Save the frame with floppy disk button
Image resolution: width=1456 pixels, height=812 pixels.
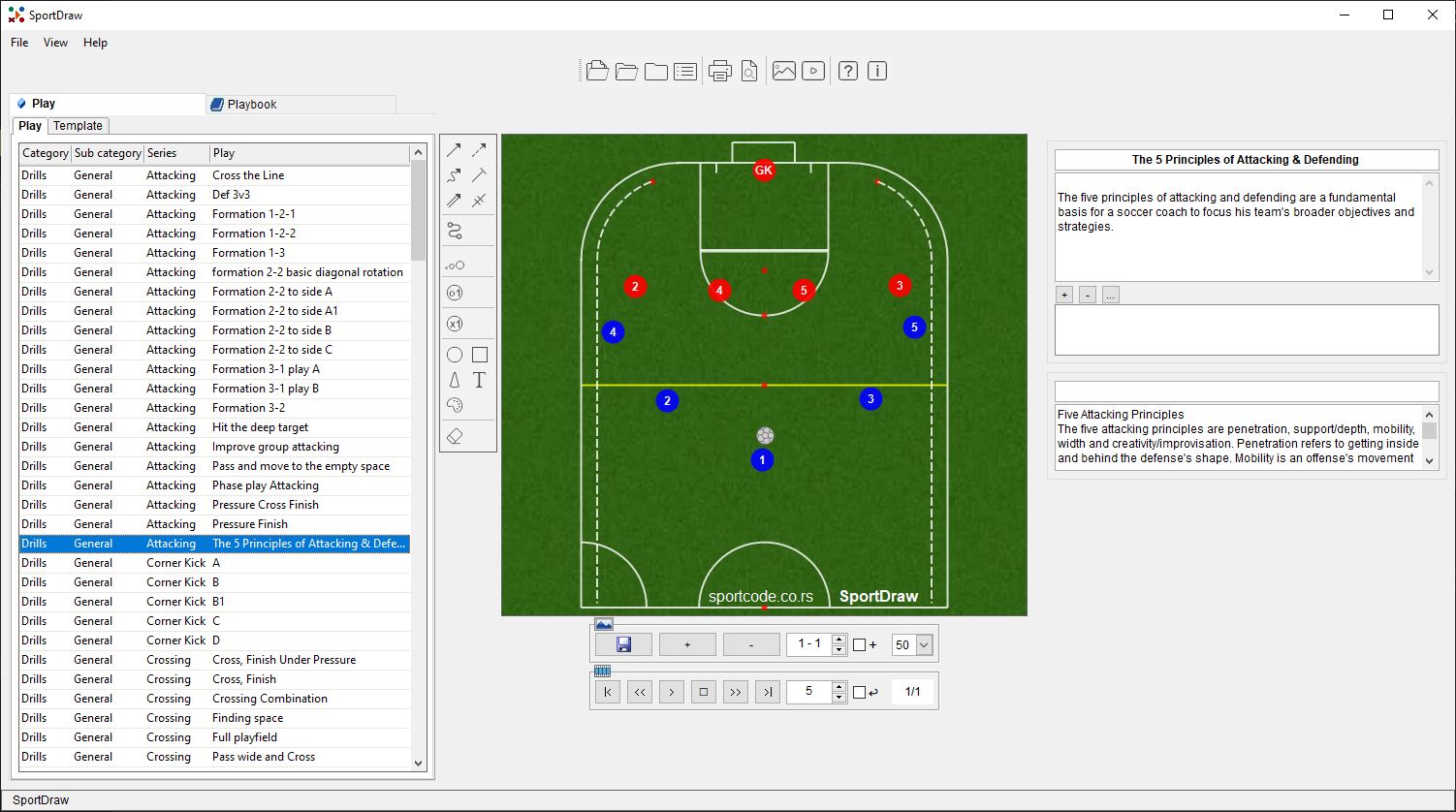623,644
